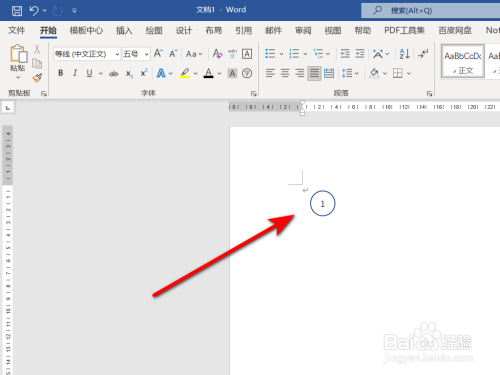Image resolution: width=500 pixels, height=375 pixels.
Task: Open the Chinese layout (中文版式) menu
Action: tap(381, 54)
